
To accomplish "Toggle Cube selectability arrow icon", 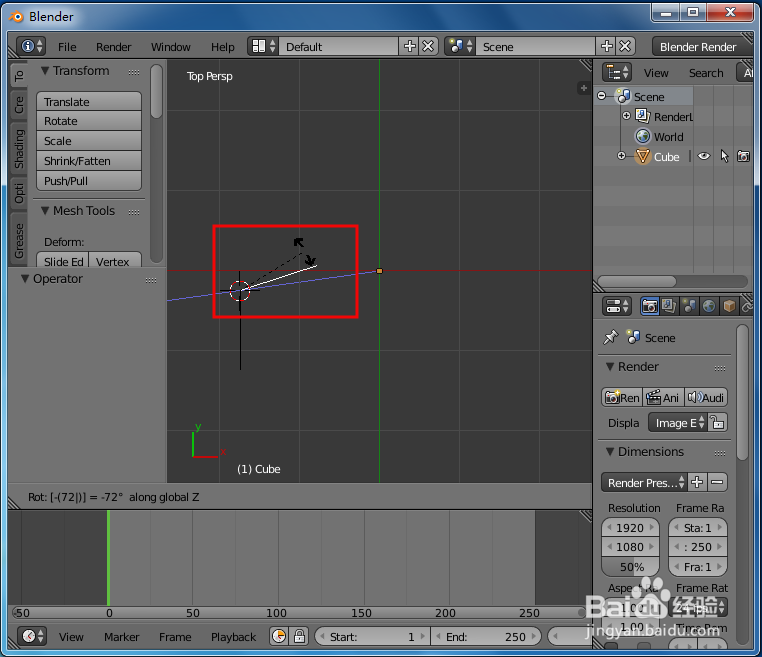I will click(x=724, y=156).
